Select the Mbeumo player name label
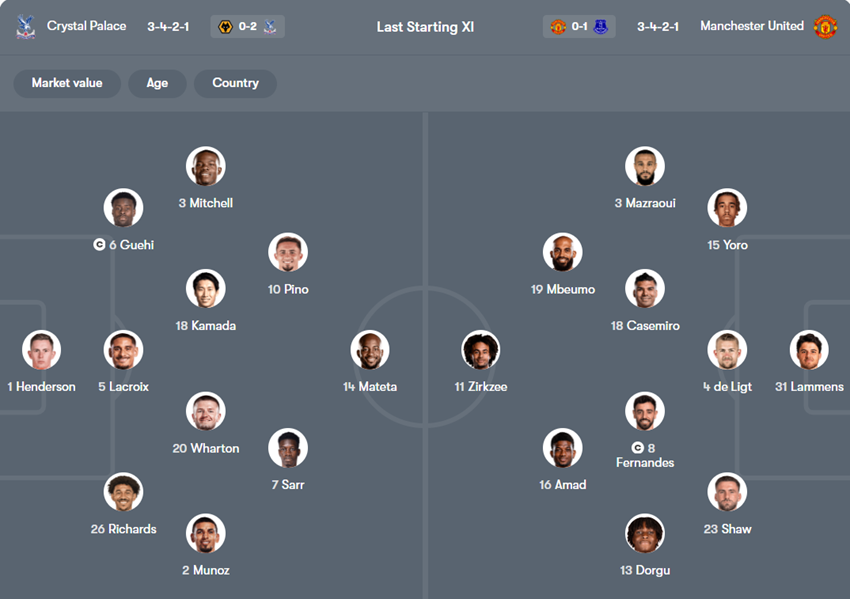Screen dimensions: 850x599 coord(563,290)
